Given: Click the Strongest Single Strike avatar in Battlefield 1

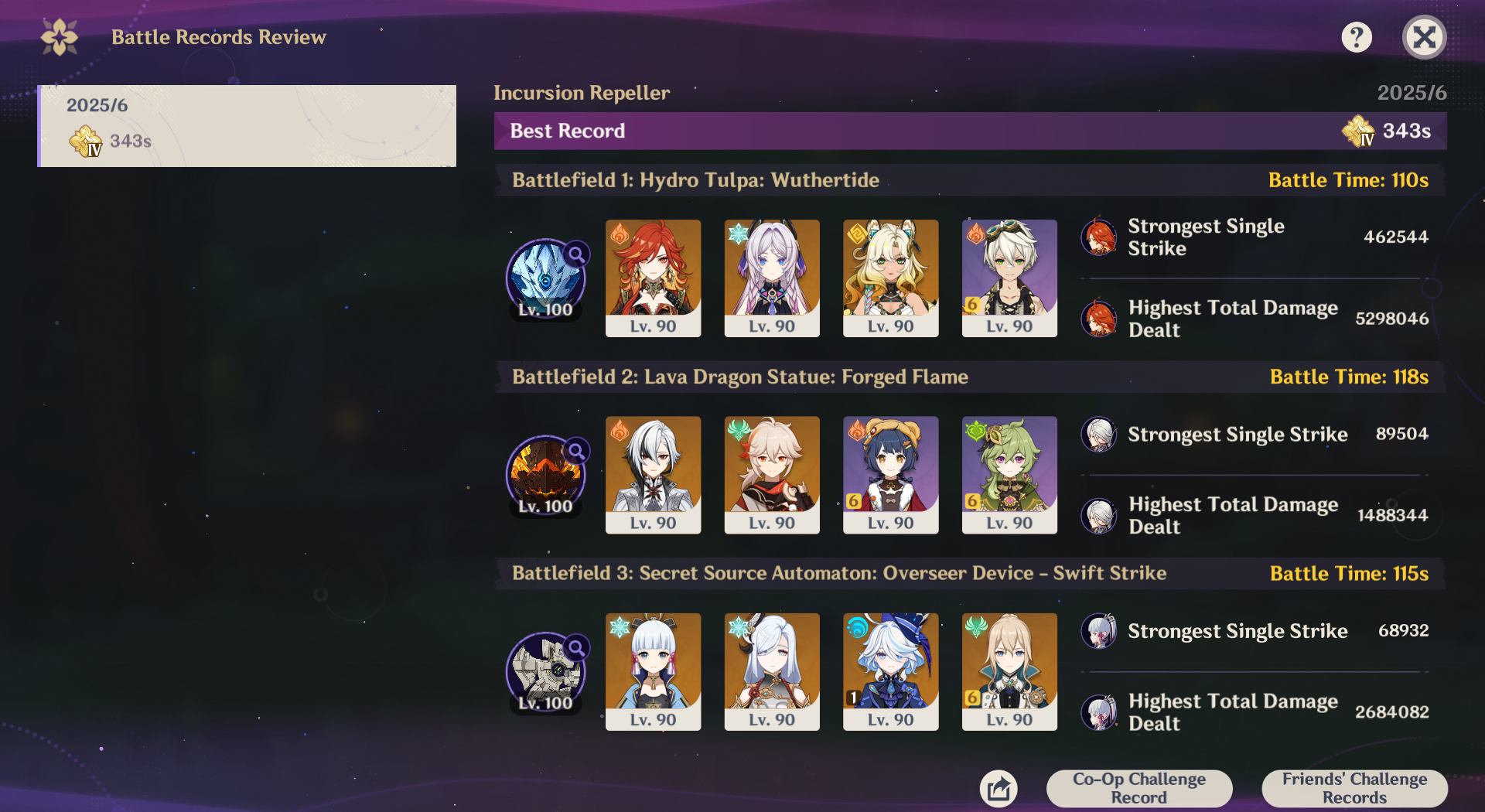Looking at the screenshot, I should [x=1099, y=237].
